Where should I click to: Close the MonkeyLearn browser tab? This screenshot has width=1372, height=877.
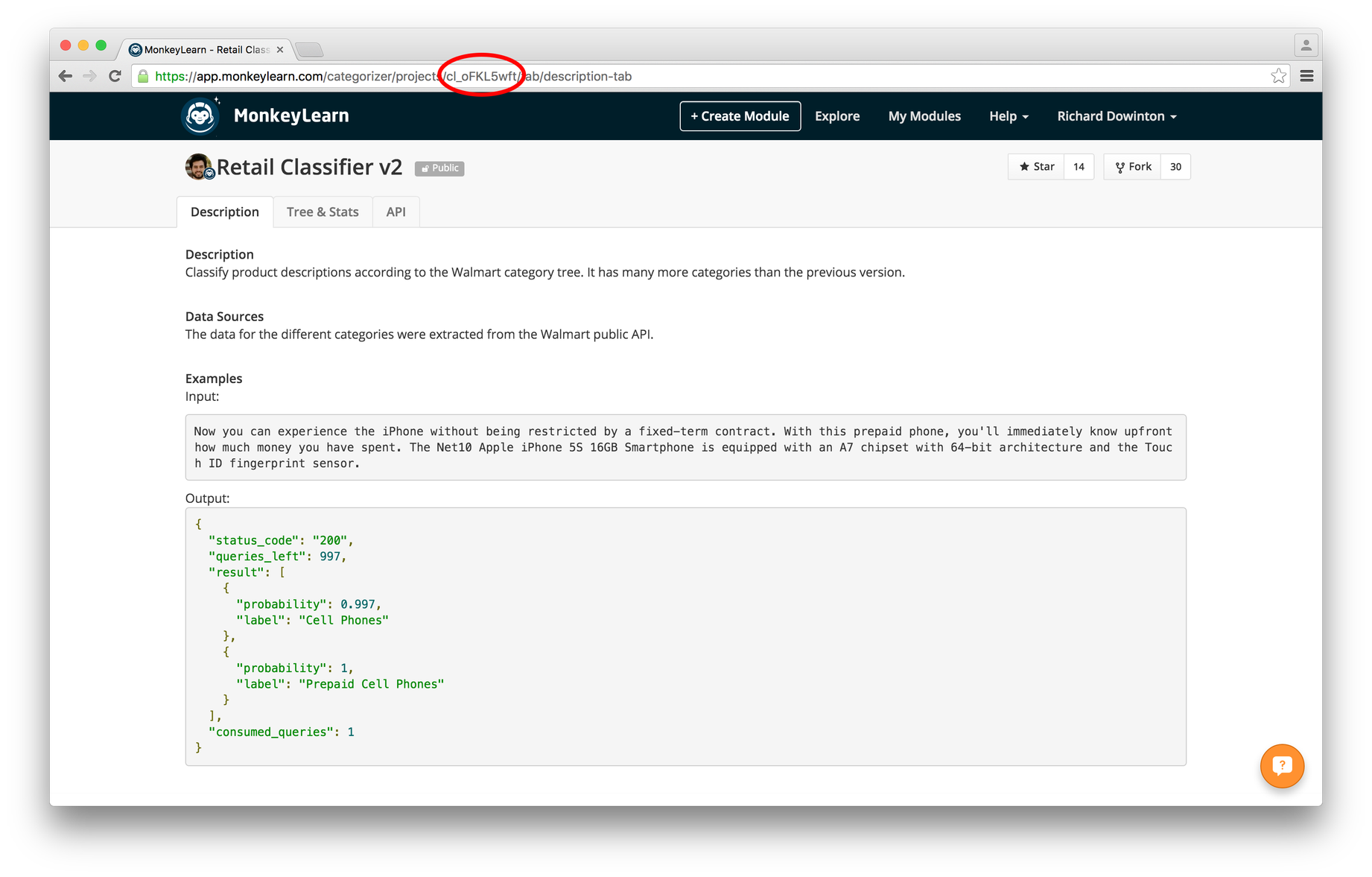click(280, 50)
